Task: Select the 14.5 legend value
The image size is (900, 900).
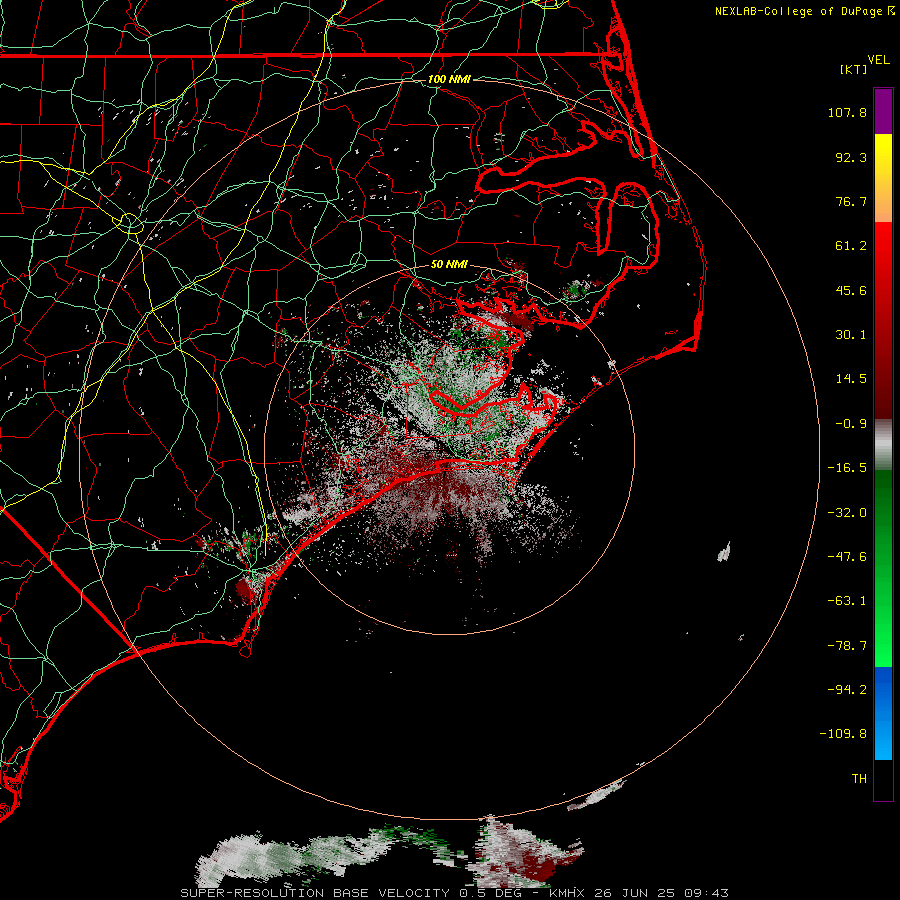Action: pos(851,379)
